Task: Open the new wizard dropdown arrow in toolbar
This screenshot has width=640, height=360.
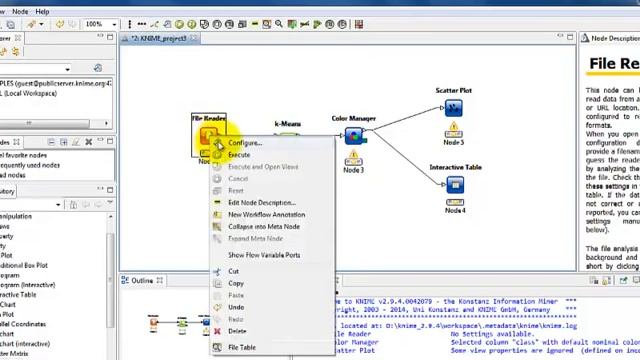Action: 41,24
